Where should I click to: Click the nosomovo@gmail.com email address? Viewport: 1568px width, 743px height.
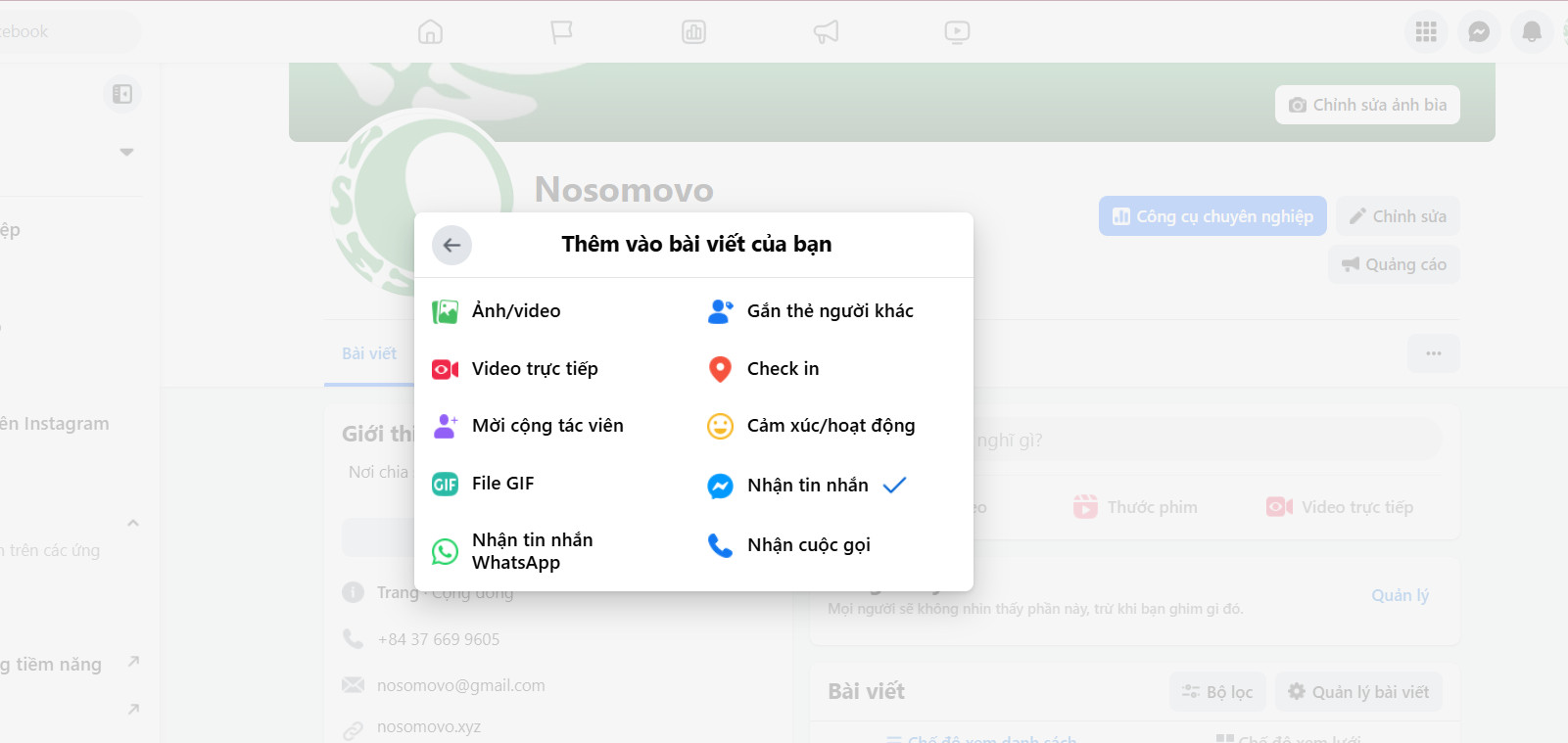click(461, 685)
